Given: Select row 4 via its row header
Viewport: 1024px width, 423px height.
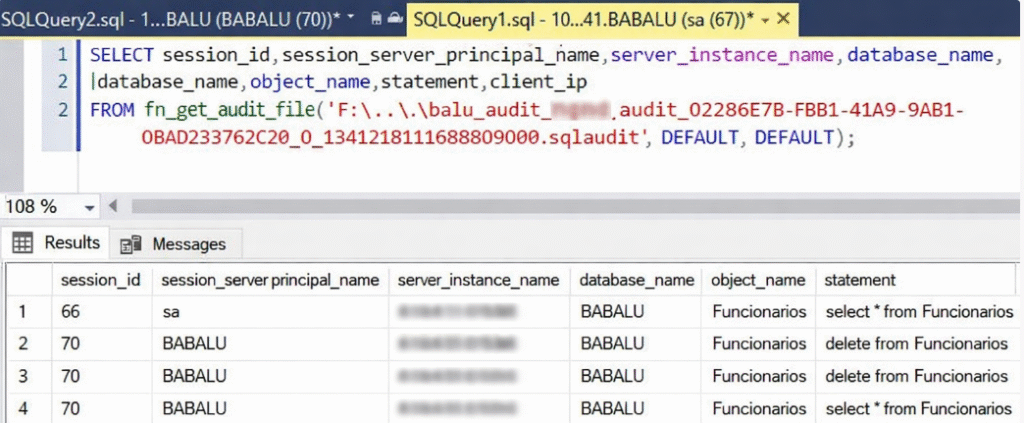Looking at the screenshot, I should click(26, 408).
